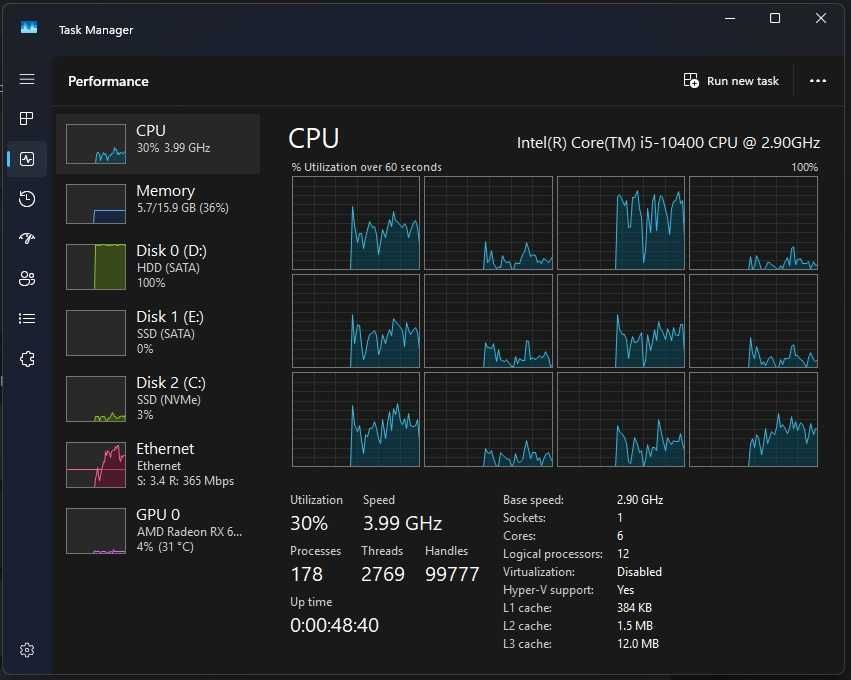Open the hamburger navigation menu
Viewport: 851px width, 680px height.
click(x=27, y=79)
